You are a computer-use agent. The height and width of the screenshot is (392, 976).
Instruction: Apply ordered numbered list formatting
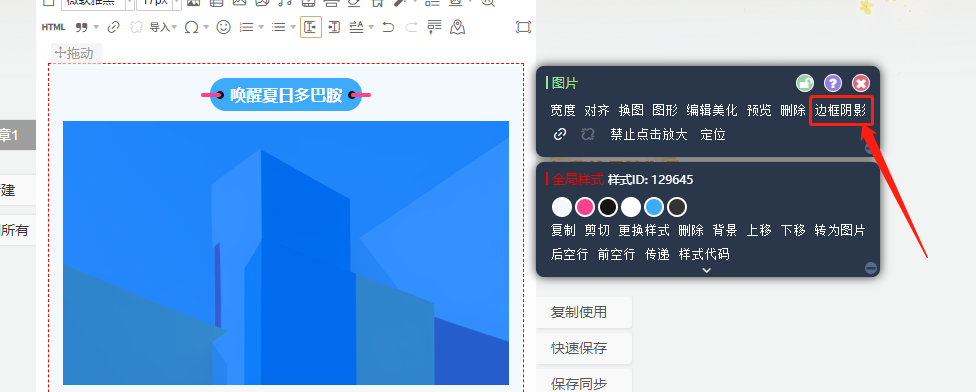coord(247,27)
